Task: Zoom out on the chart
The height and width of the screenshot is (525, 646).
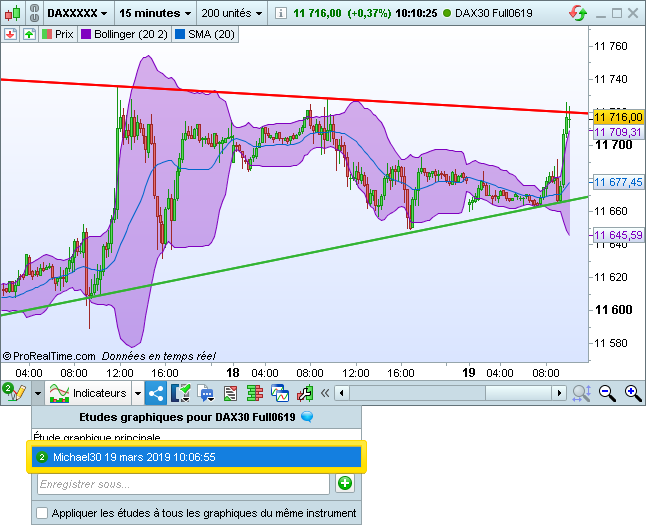Action: click(x=608, y=393)
